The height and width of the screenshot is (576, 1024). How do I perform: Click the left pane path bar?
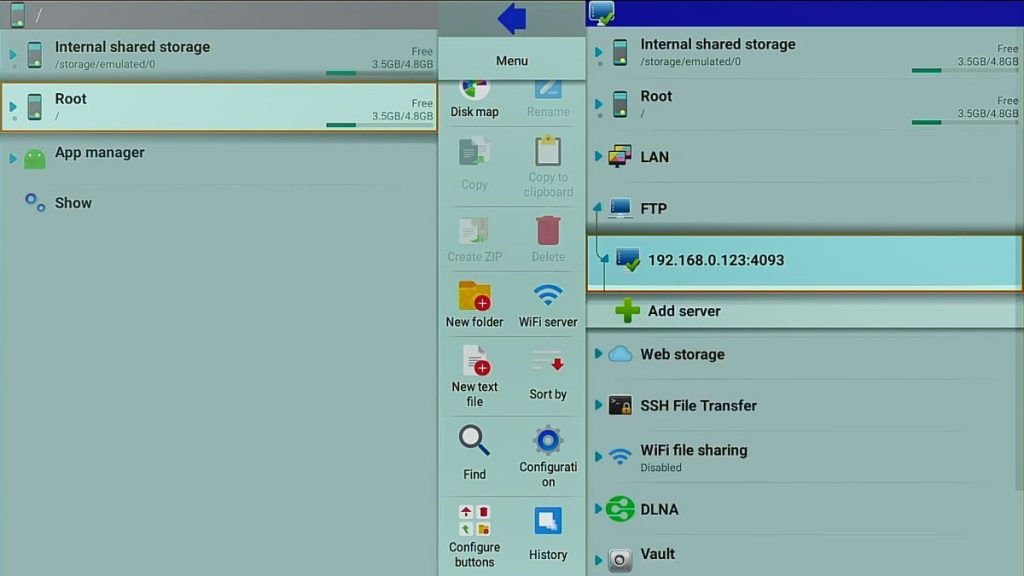pos(219,14)
